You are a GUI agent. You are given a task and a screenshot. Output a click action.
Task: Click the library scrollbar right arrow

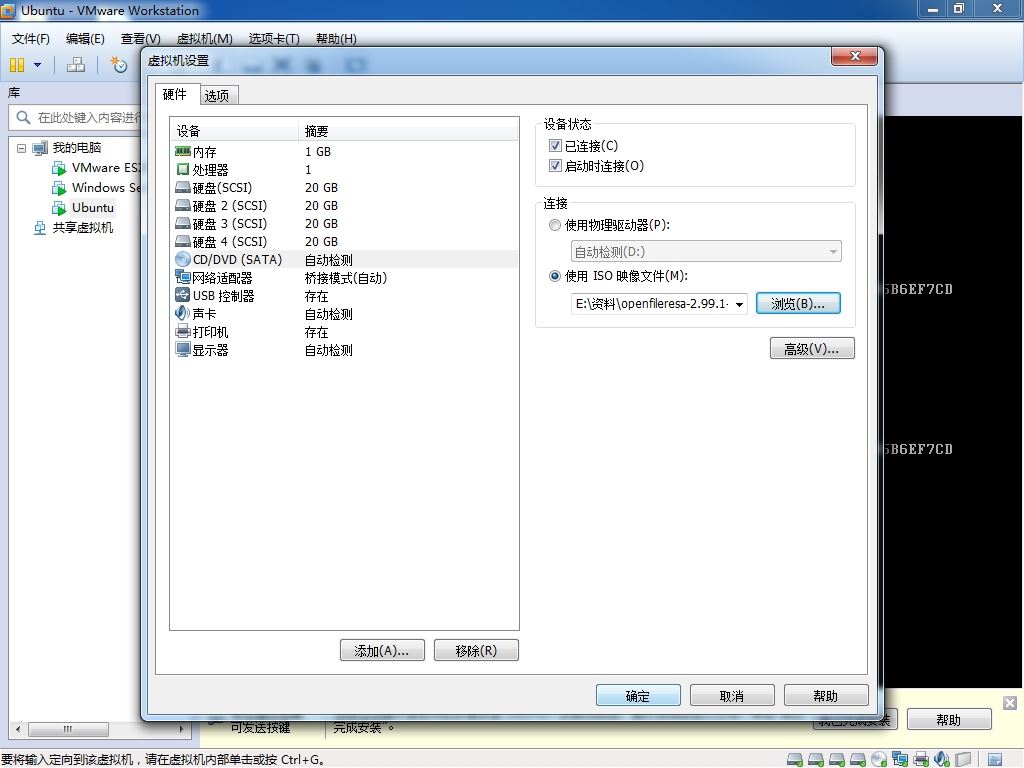(x=182, y=729)
